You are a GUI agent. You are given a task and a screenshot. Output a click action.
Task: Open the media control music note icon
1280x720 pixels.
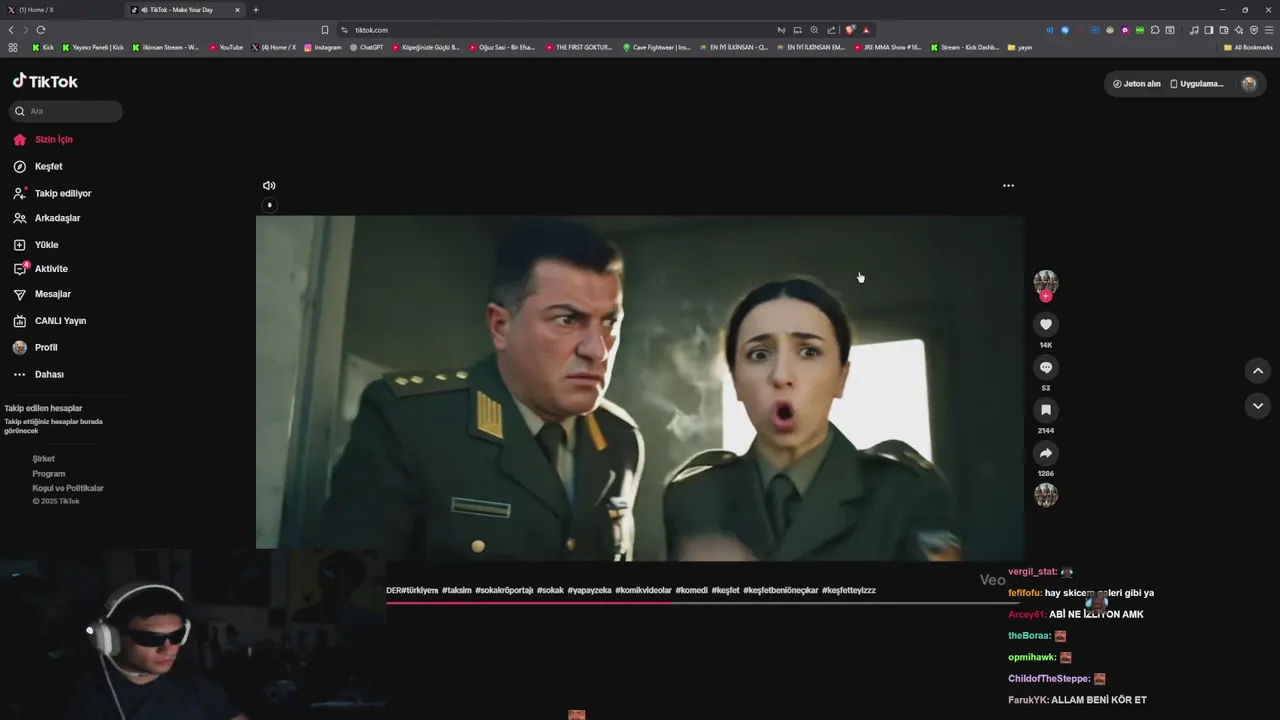pyautogui.click(x=1193, y=30)
